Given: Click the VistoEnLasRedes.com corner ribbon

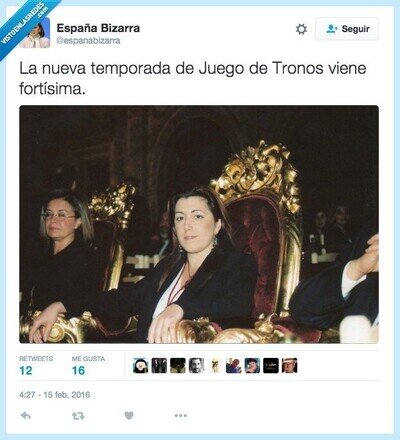Looking at the screenshot, I should tap(25, 23).
